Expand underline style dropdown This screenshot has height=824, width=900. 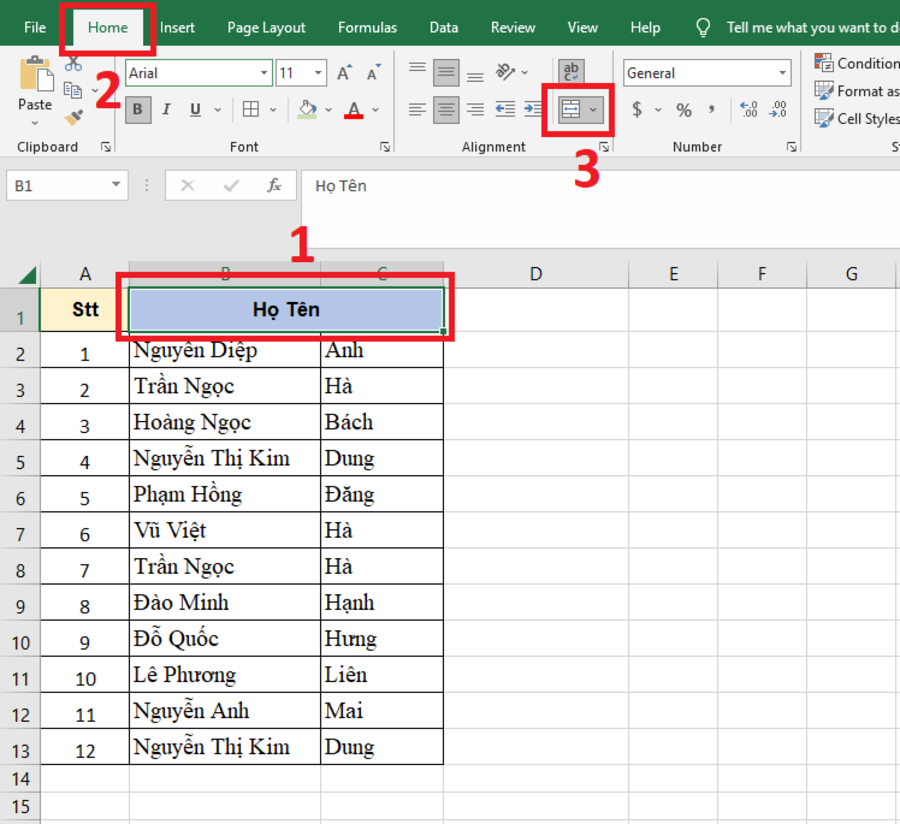(218, 110)
